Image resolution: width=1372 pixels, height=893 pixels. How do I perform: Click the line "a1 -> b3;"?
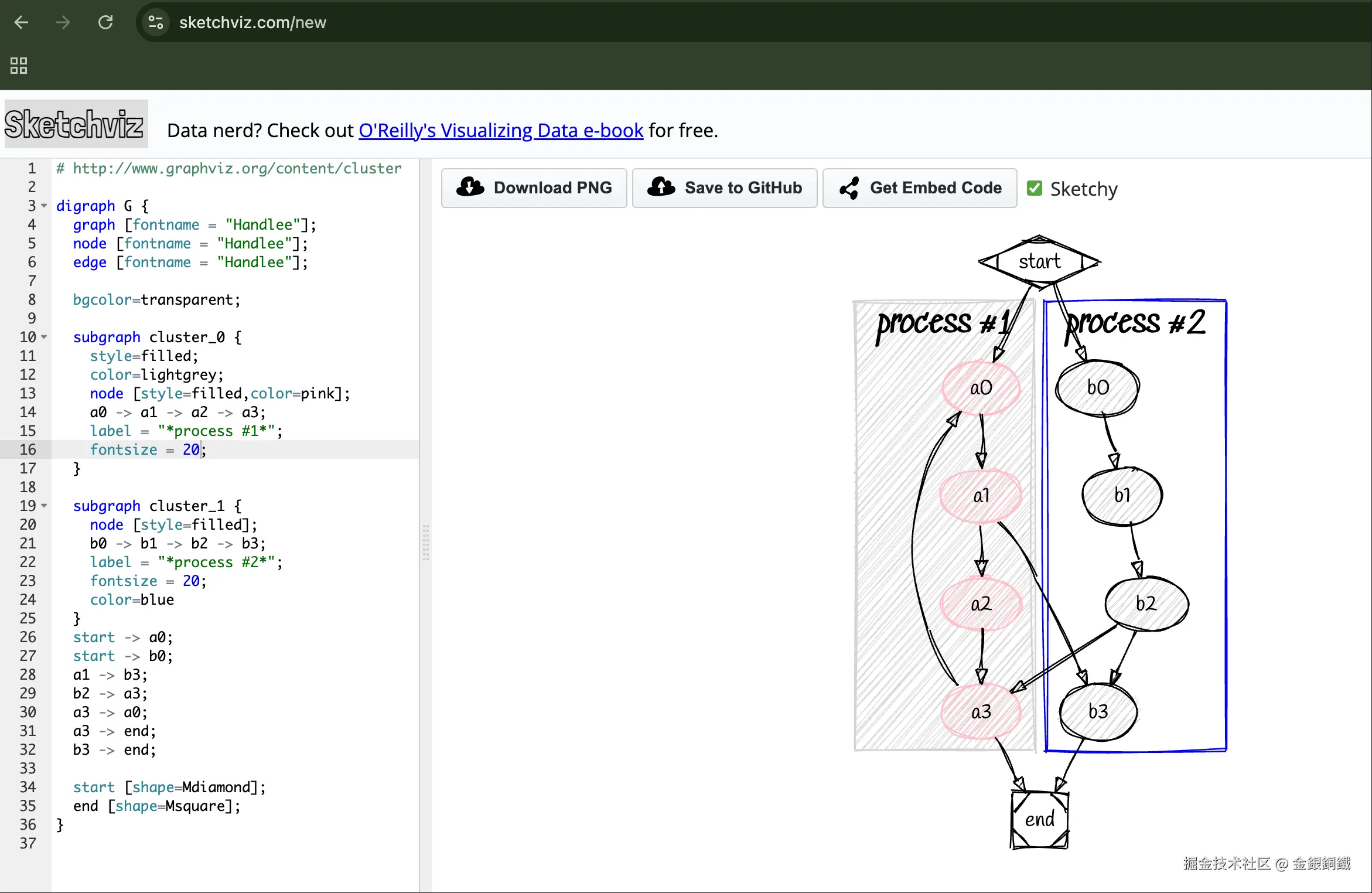(110, 674)
